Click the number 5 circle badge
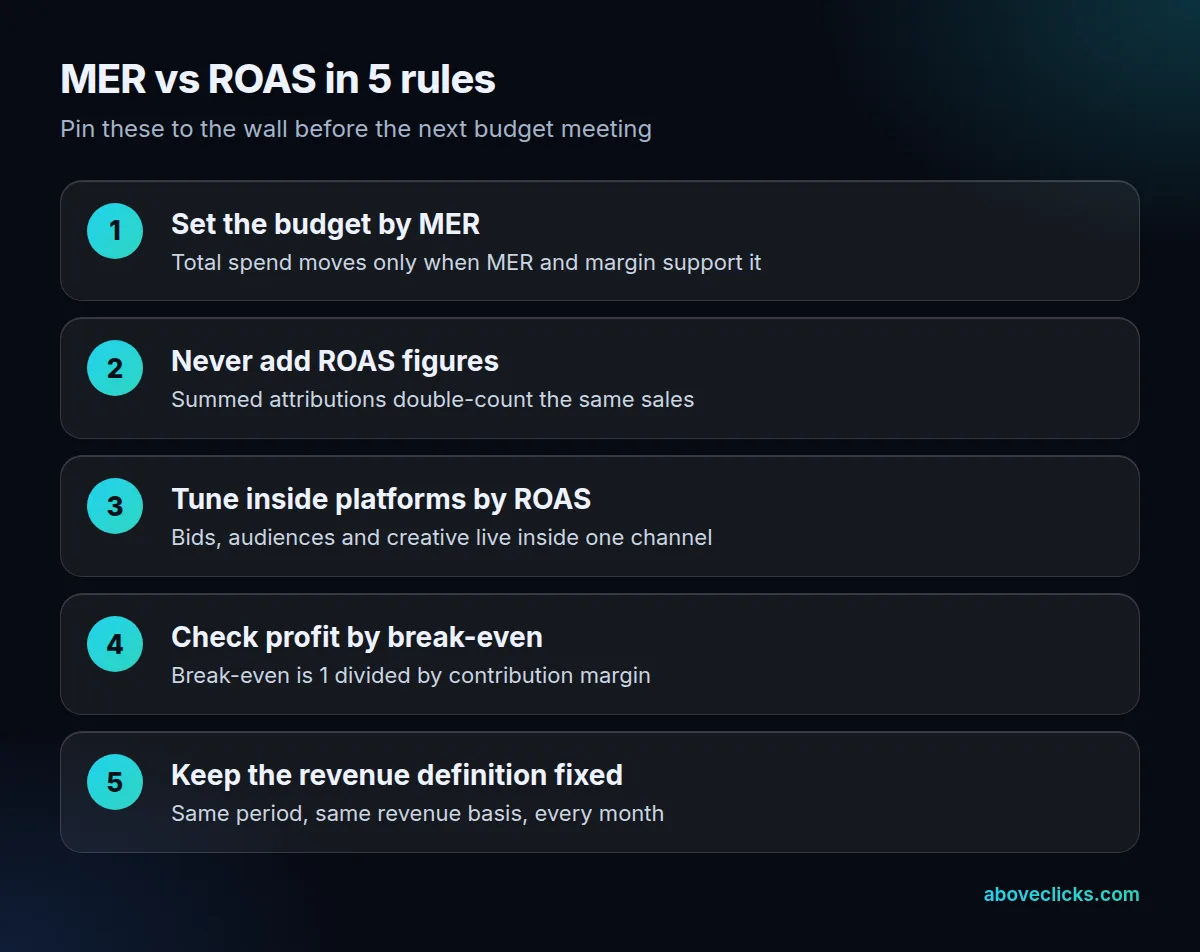 tap(115, 783)
